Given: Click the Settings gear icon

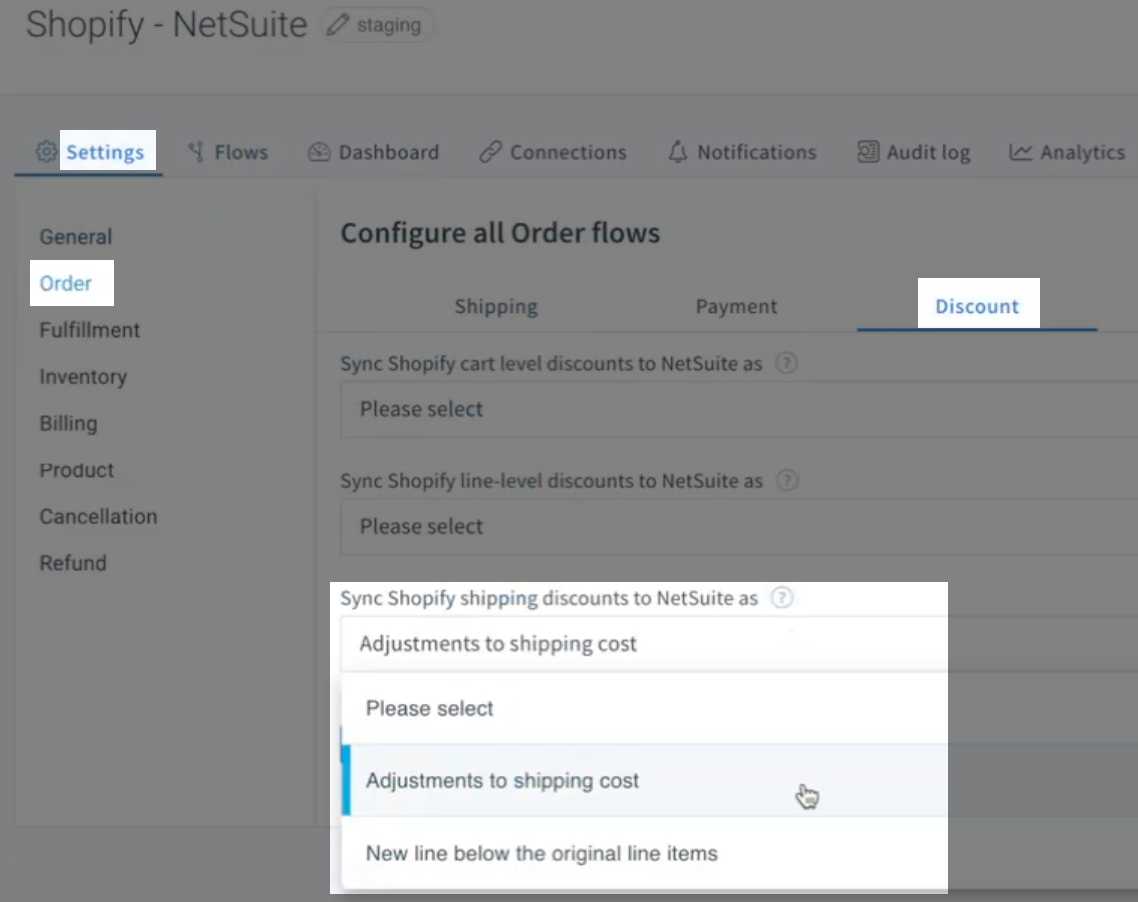Looking at the screenshot, I should [46, 152].
